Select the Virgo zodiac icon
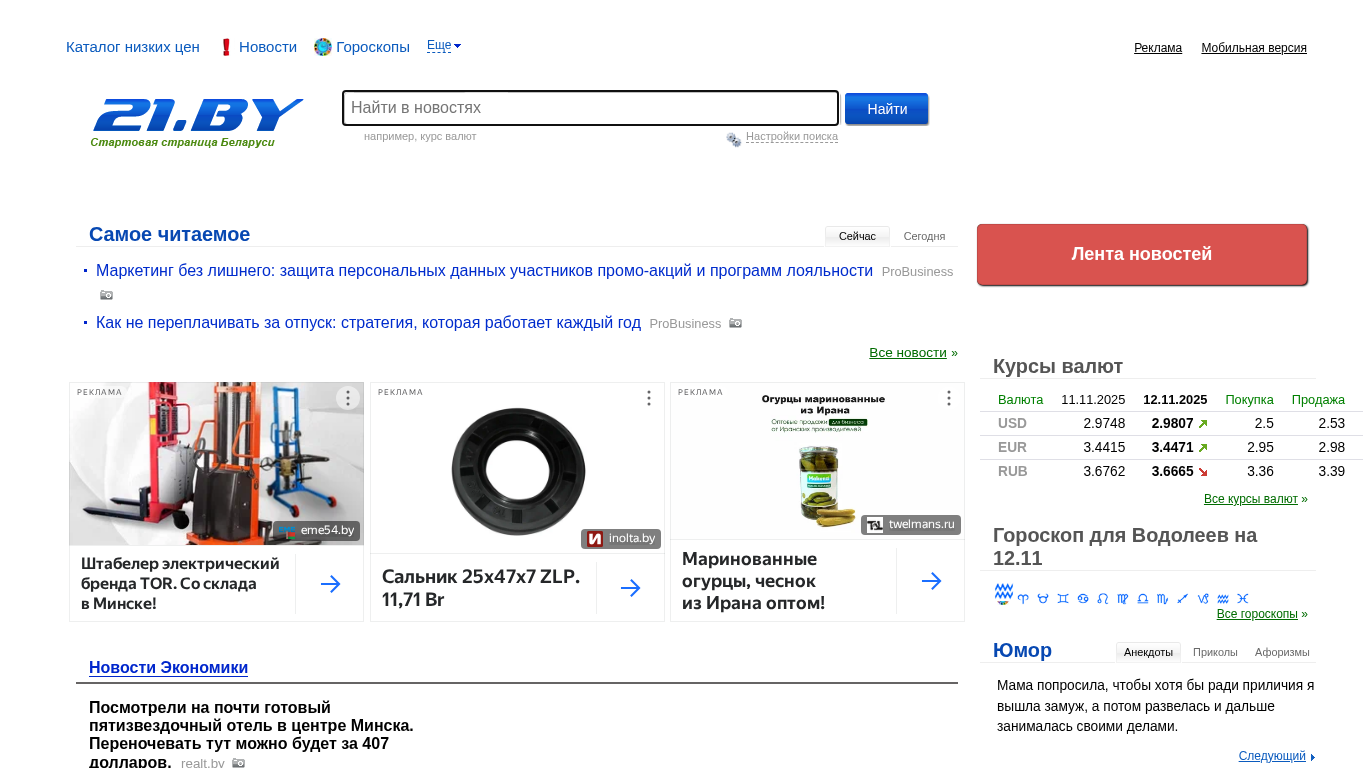 click(x=1123, y=598)
